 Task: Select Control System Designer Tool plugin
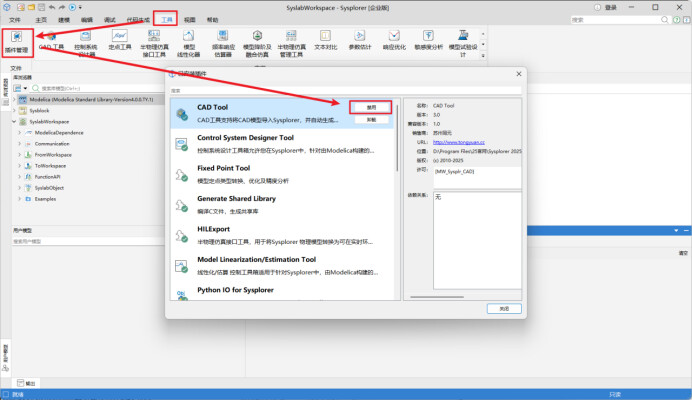click(x=282, y=144)
